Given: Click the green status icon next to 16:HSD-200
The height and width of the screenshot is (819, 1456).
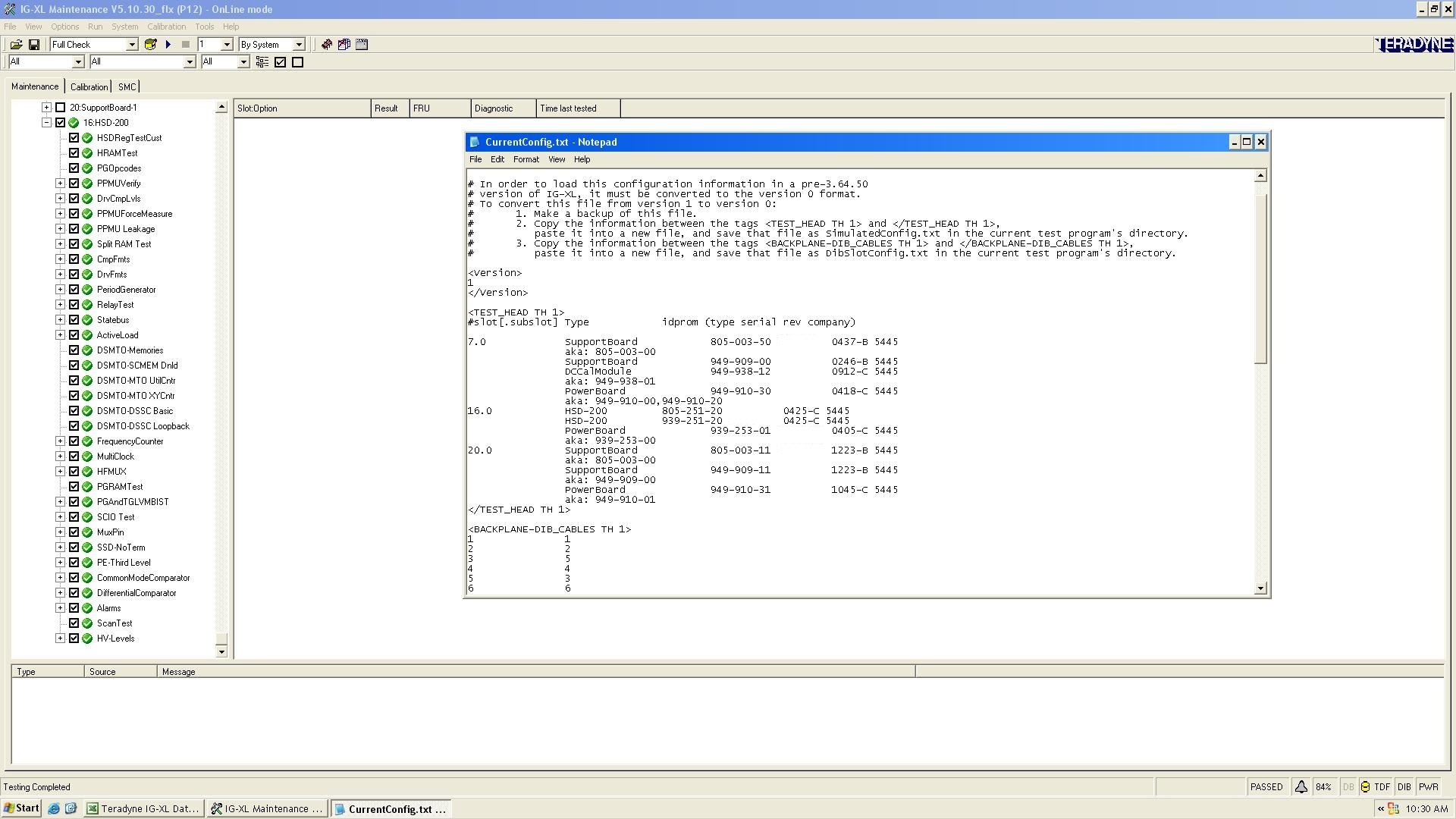Looking at the screenshot, I should pos(74,123).
